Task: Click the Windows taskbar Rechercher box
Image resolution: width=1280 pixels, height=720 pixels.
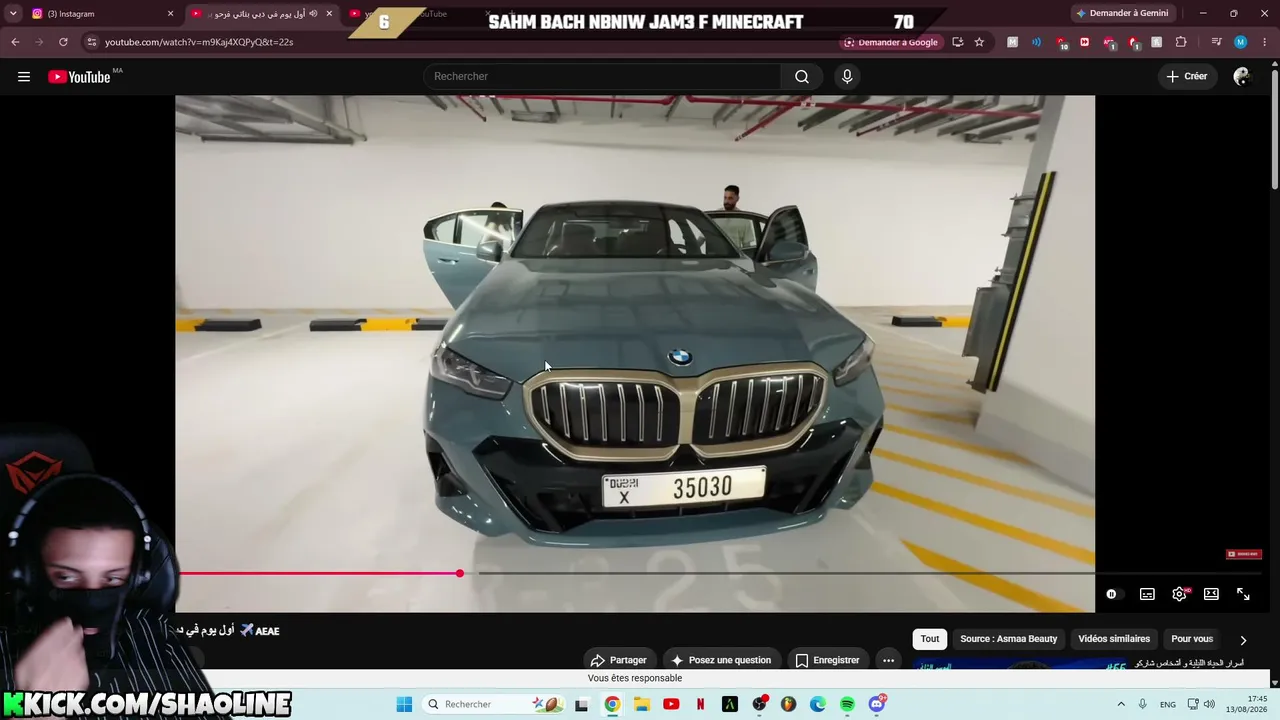Action: click(494, 704)
